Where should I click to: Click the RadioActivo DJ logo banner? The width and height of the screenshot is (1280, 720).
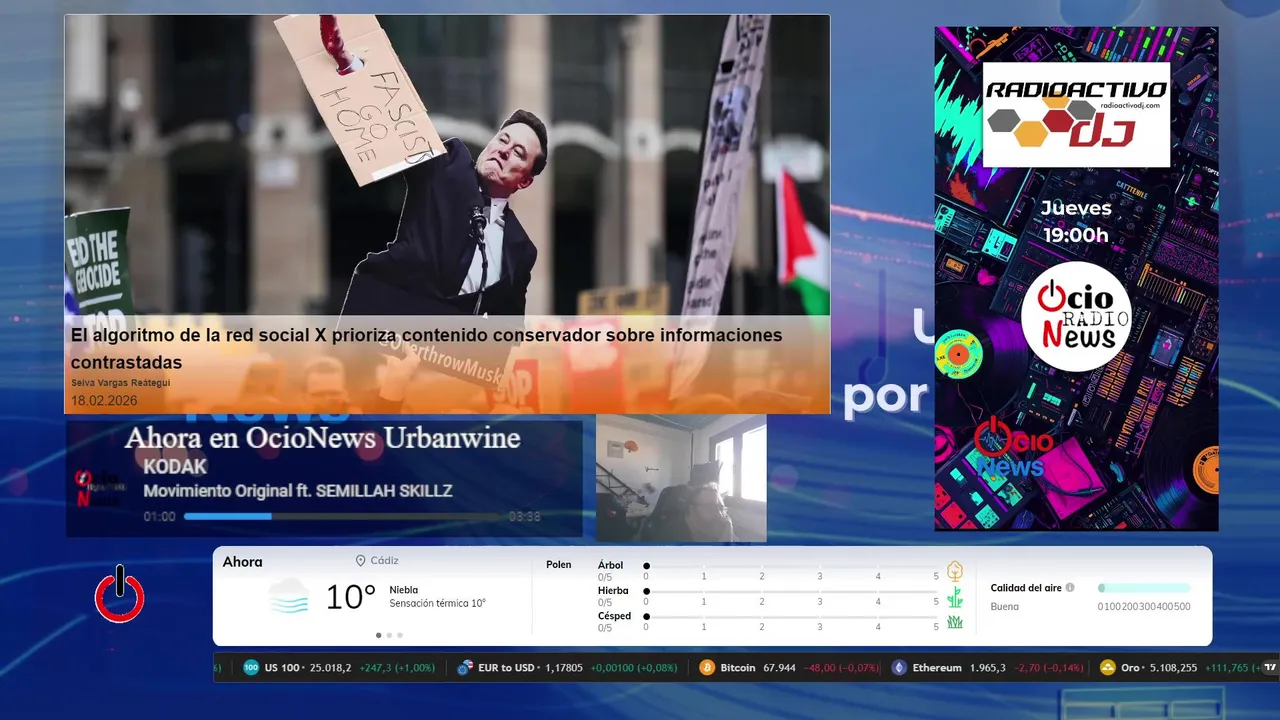coord(1076,114)
